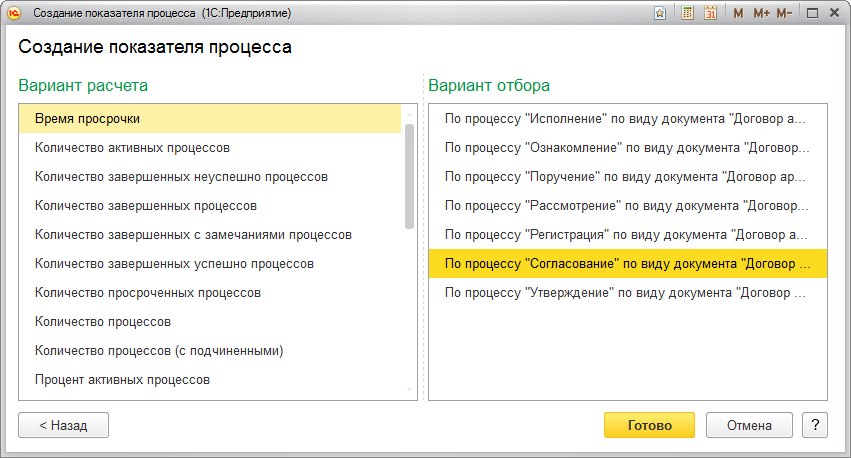
Task: Maximize the dialog window
Action: click(812, 13)
